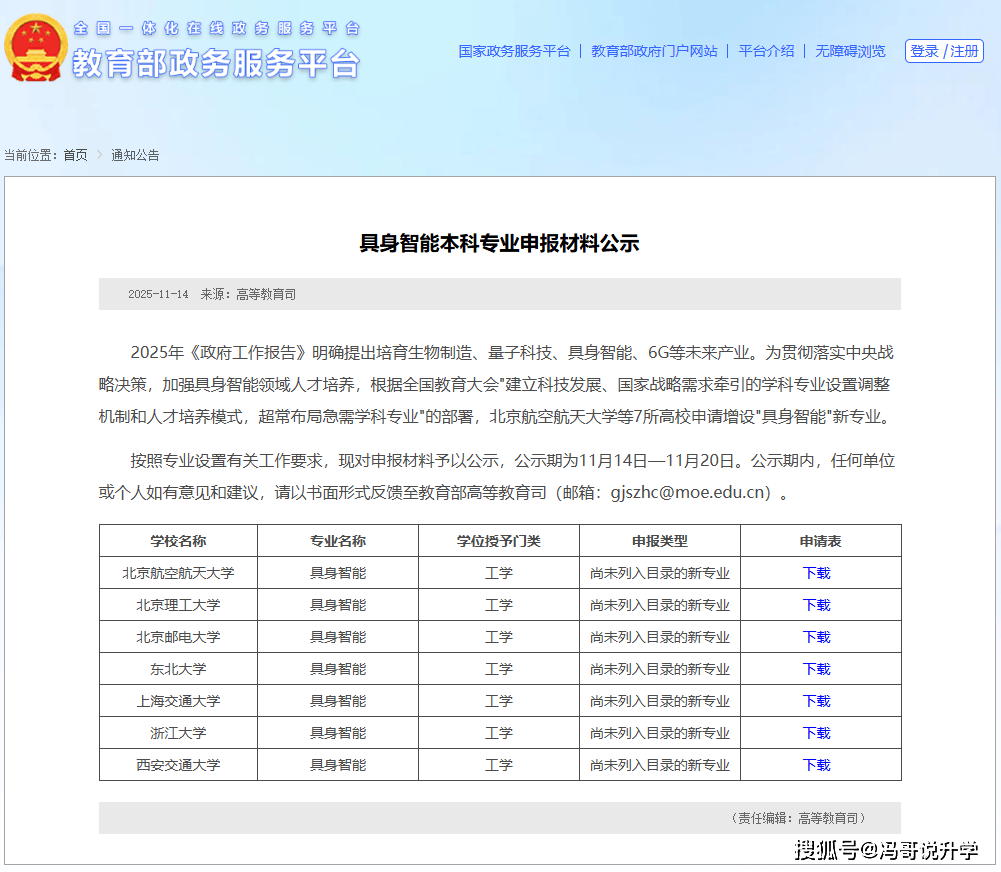
Task: Open 教育部政府门户网站 header link
Action: pyautogui.click(x=654, y=51)
